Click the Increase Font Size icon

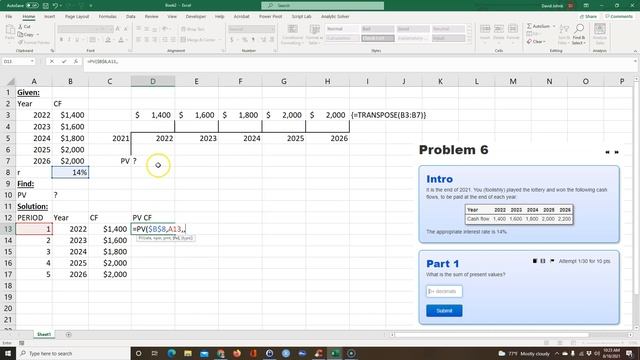coord(118,29)
